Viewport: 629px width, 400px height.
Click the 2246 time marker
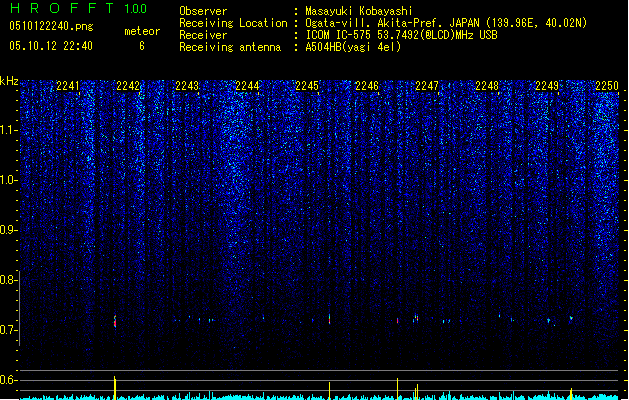(367, 86)
